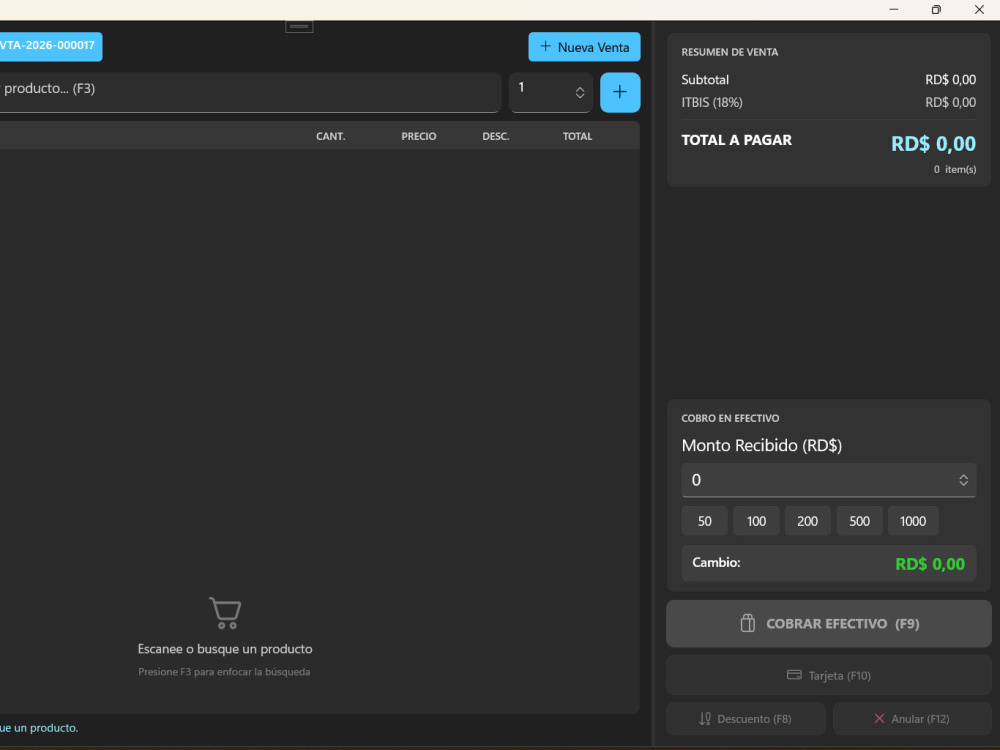Open the sale number VTA-2026-000017 badge
This screenshot has height=750, width=1000.
[x=50, y=47]
